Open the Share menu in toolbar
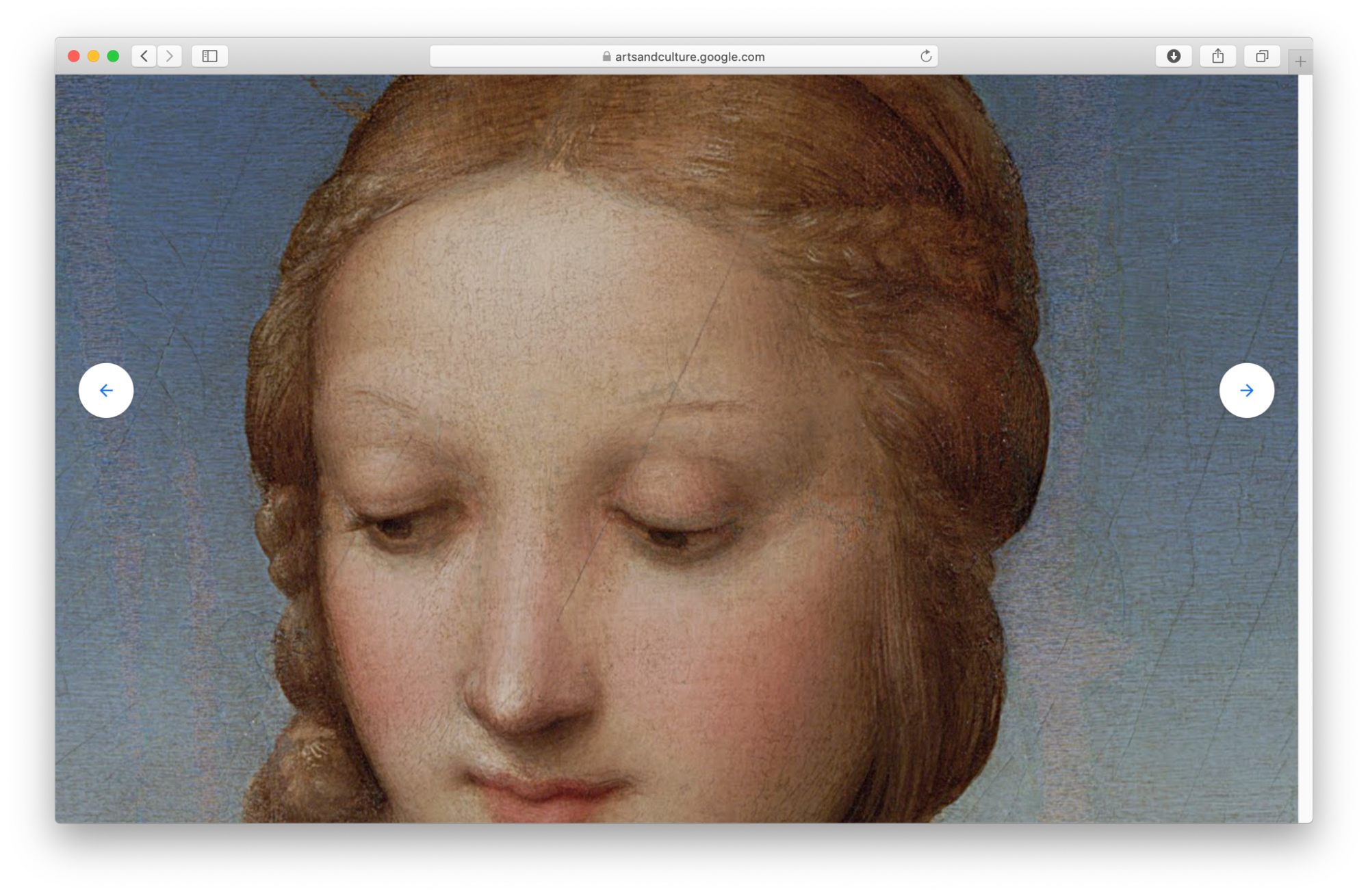The height and width of the screenshot is (896, 1368). click(x=1217, y=56)
